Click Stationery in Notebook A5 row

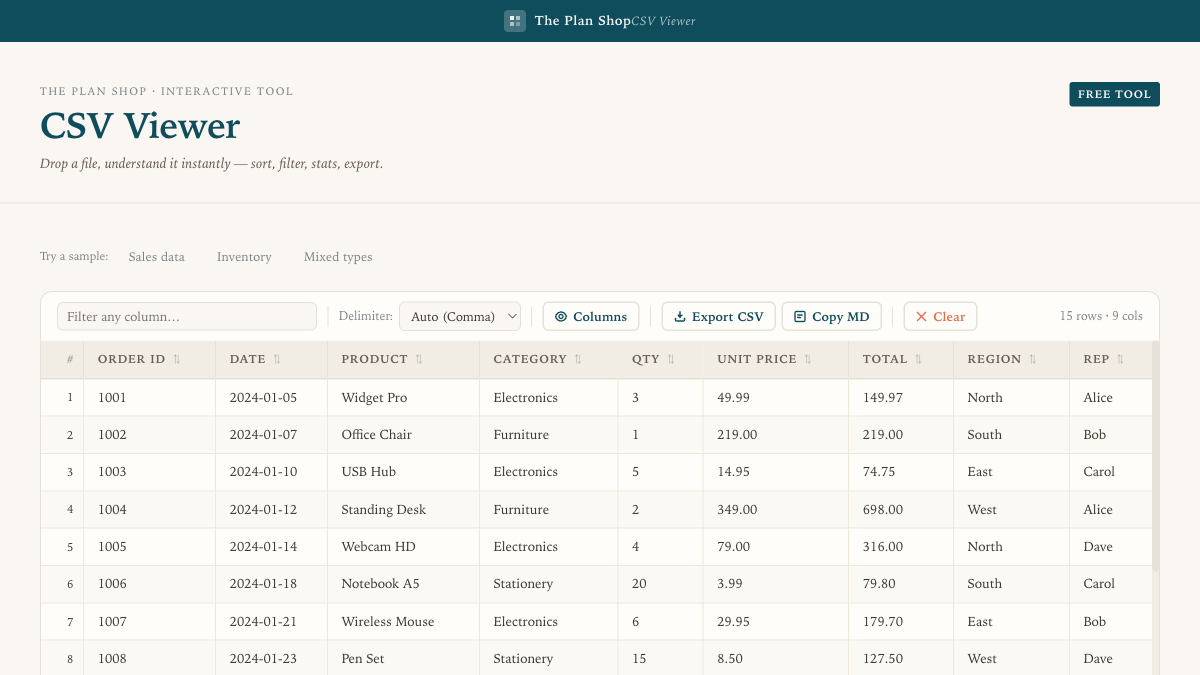click(549, 584)
